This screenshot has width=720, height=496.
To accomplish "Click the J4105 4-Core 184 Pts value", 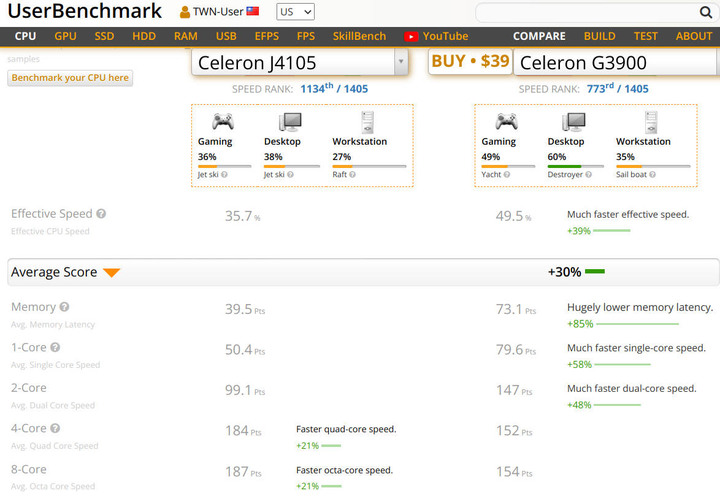I will (x=243, y=431).
